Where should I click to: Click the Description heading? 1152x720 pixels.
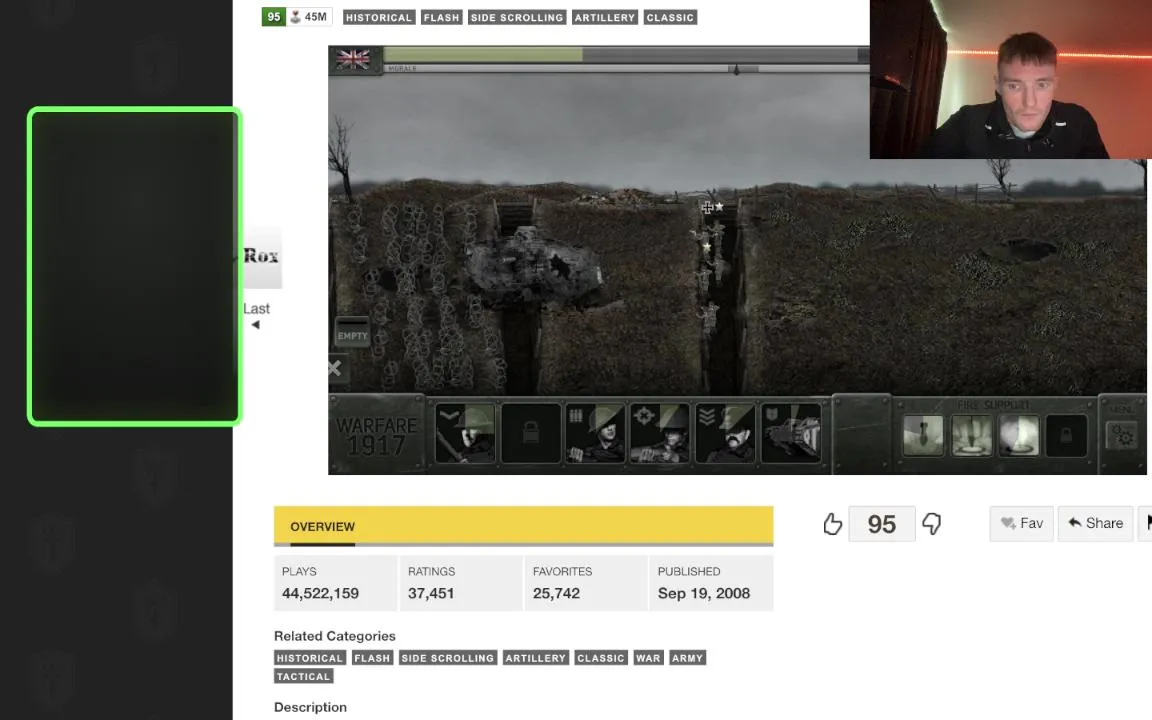coord(310,708)
